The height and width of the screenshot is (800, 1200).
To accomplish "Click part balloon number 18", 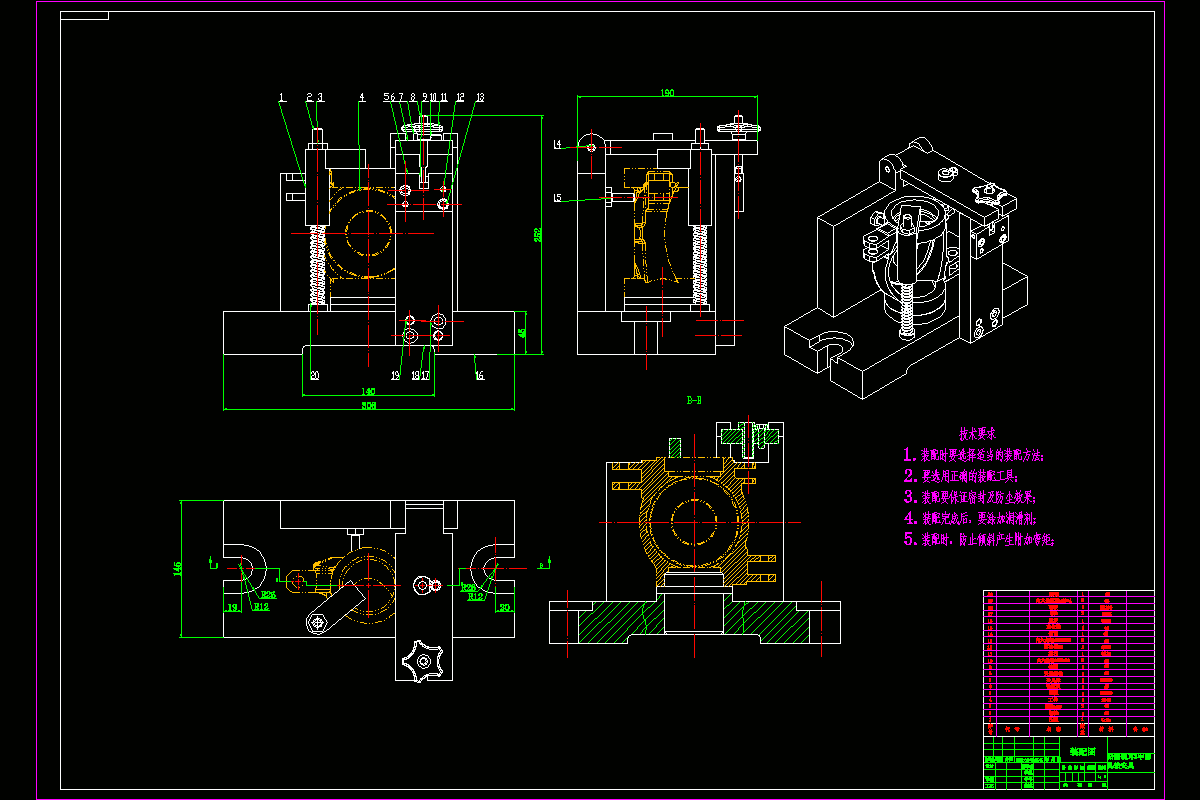I will [x=416, y=376].
